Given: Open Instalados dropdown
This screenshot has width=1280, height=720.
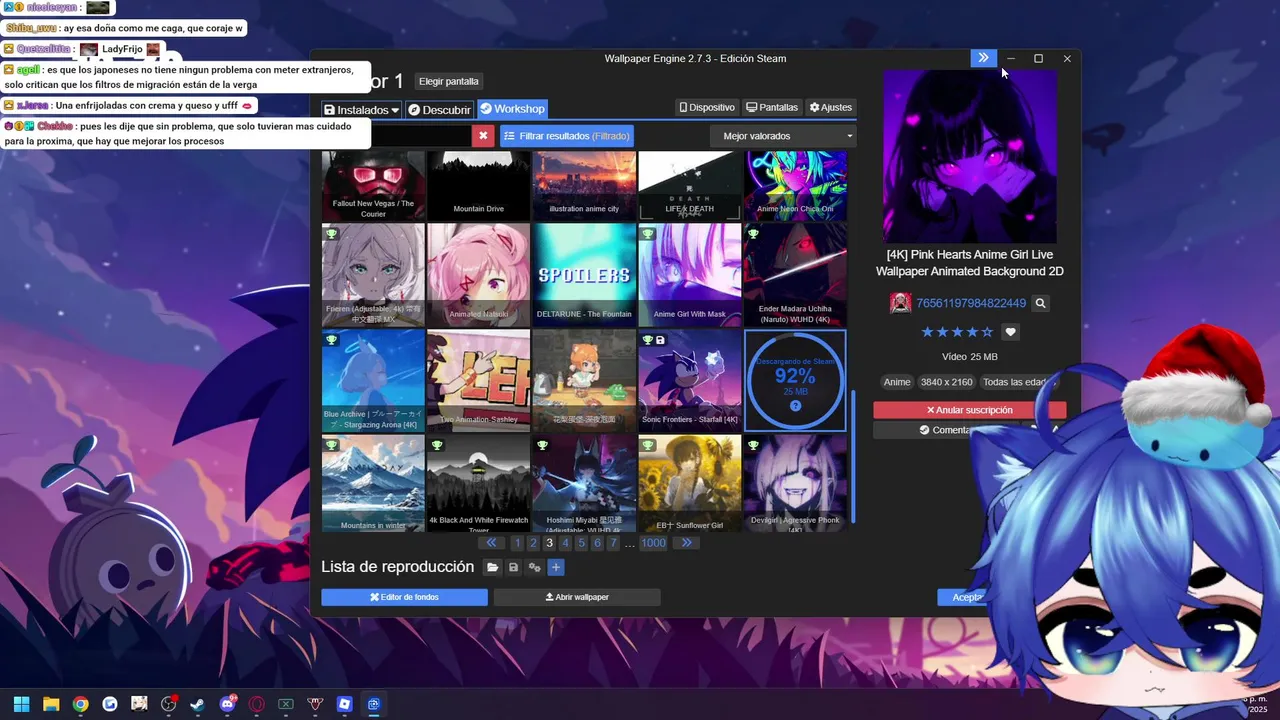Looking at the screenshot, I should pos(361,110).
